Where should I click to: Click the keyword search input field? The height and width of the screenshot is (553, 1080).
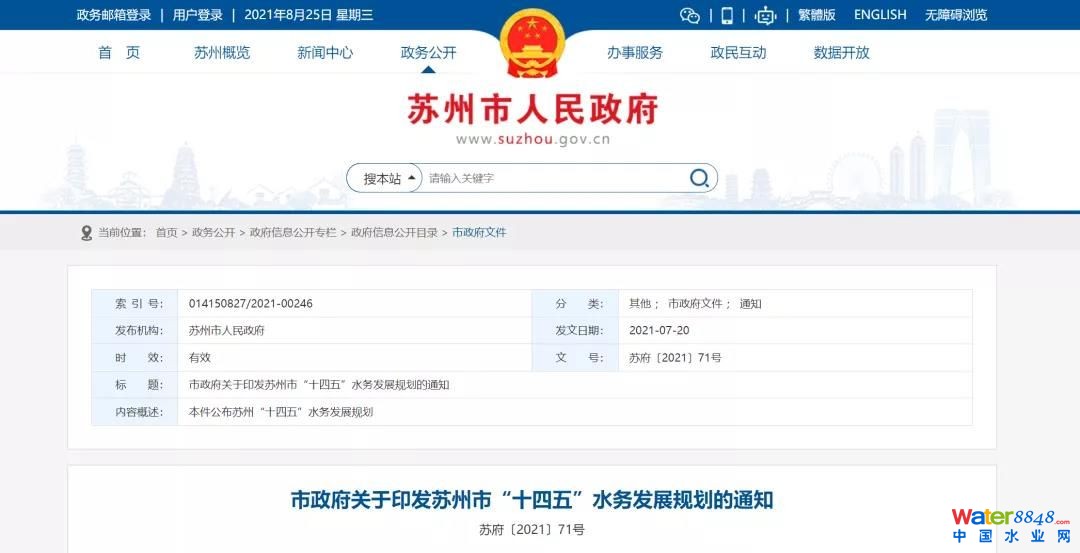(550, 178)
